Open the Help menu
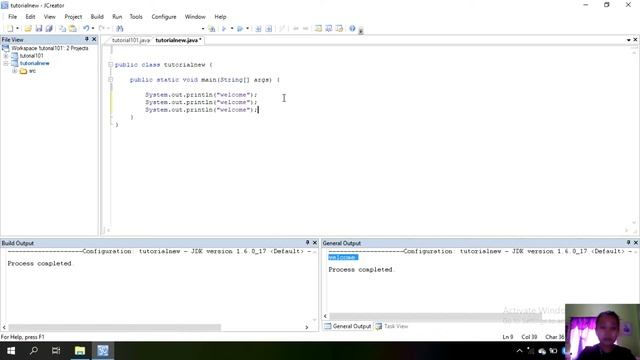640x360 pixels. click(x=220, y=17)
